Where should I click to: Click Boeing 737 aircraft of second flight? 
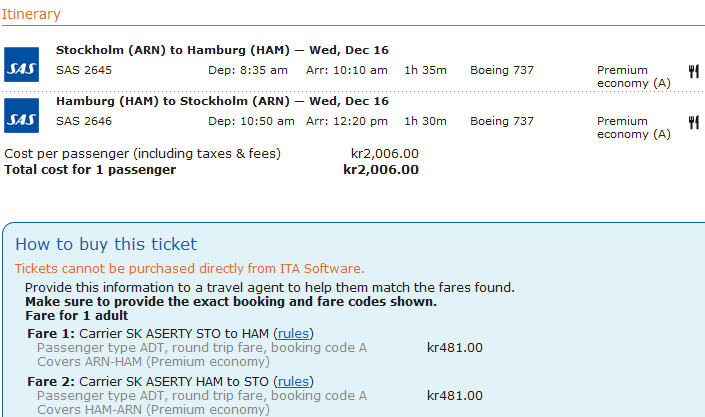pyautogui.click(x=502, y=121)
